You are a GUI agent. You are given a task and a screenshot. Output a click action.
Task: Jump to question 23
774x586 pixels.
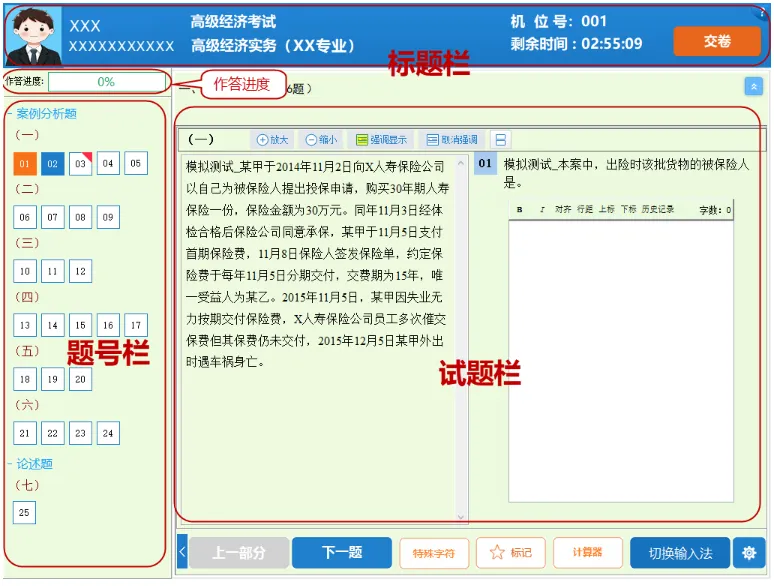click(80, 433)
